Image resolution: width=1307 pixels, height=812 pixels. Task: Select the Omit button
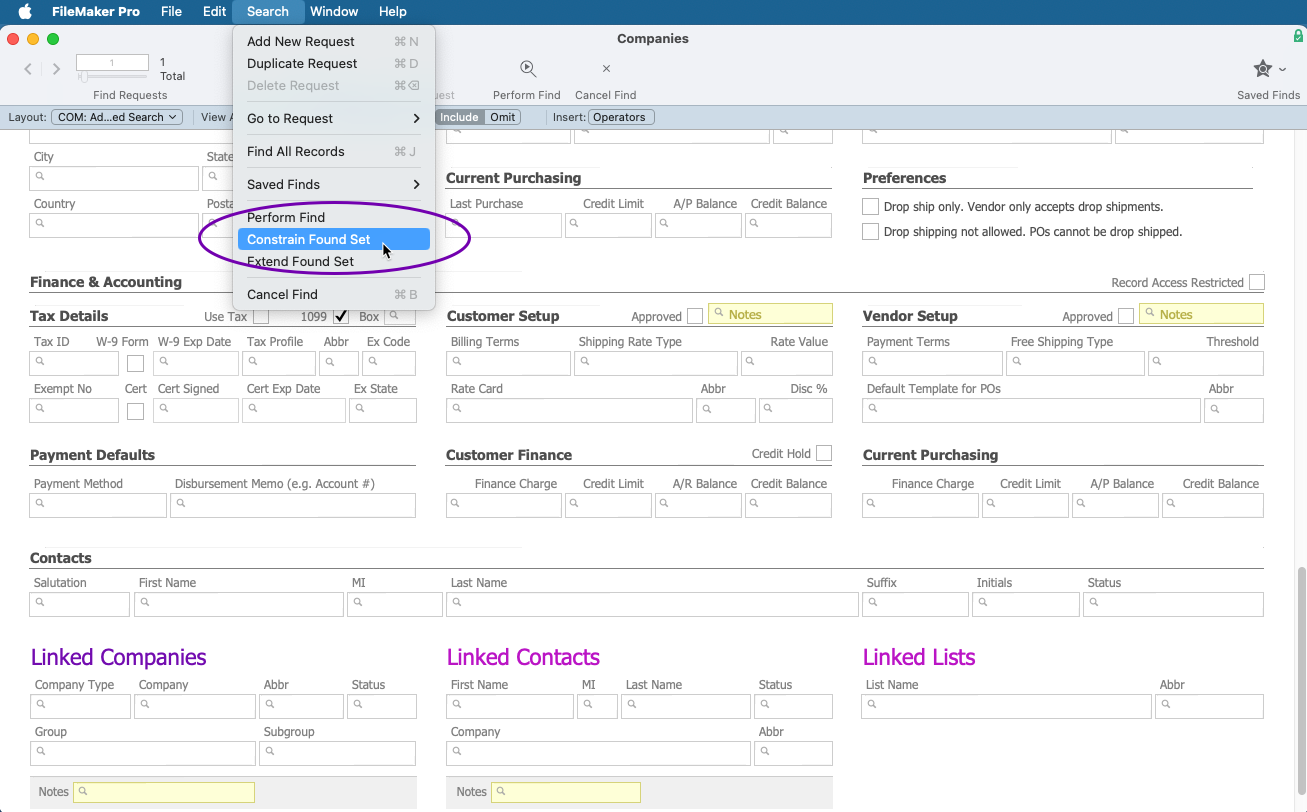coord(503,117)
